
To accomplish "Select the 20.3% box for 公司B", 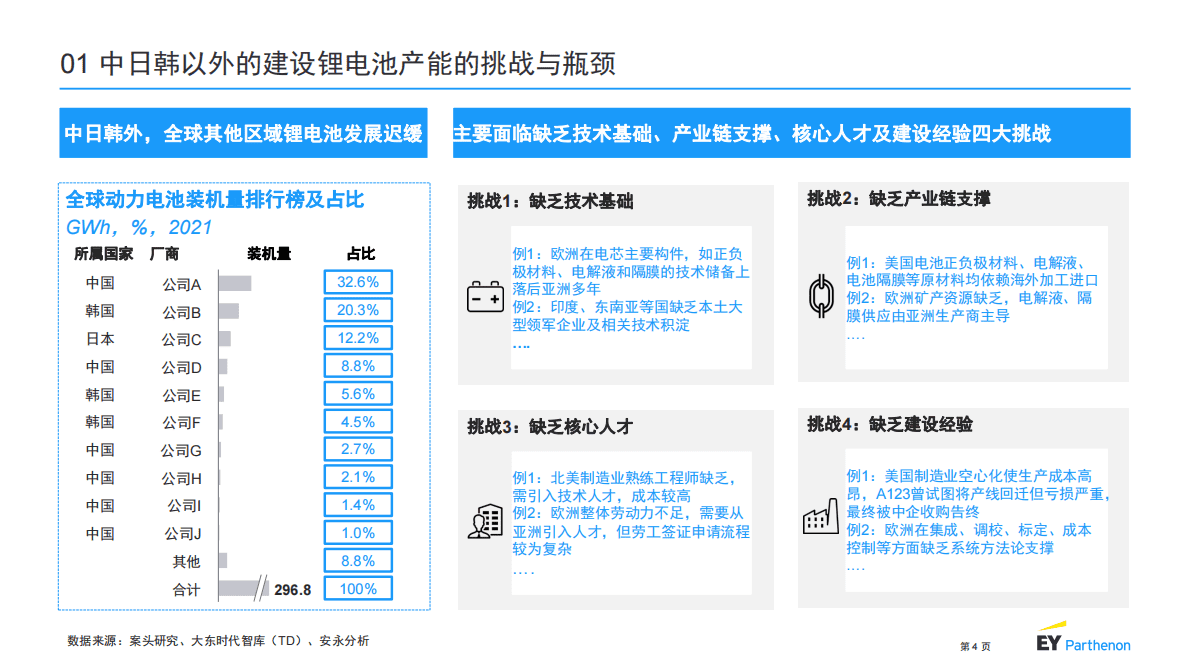I will pyautogui.click(x=357, y=309).
